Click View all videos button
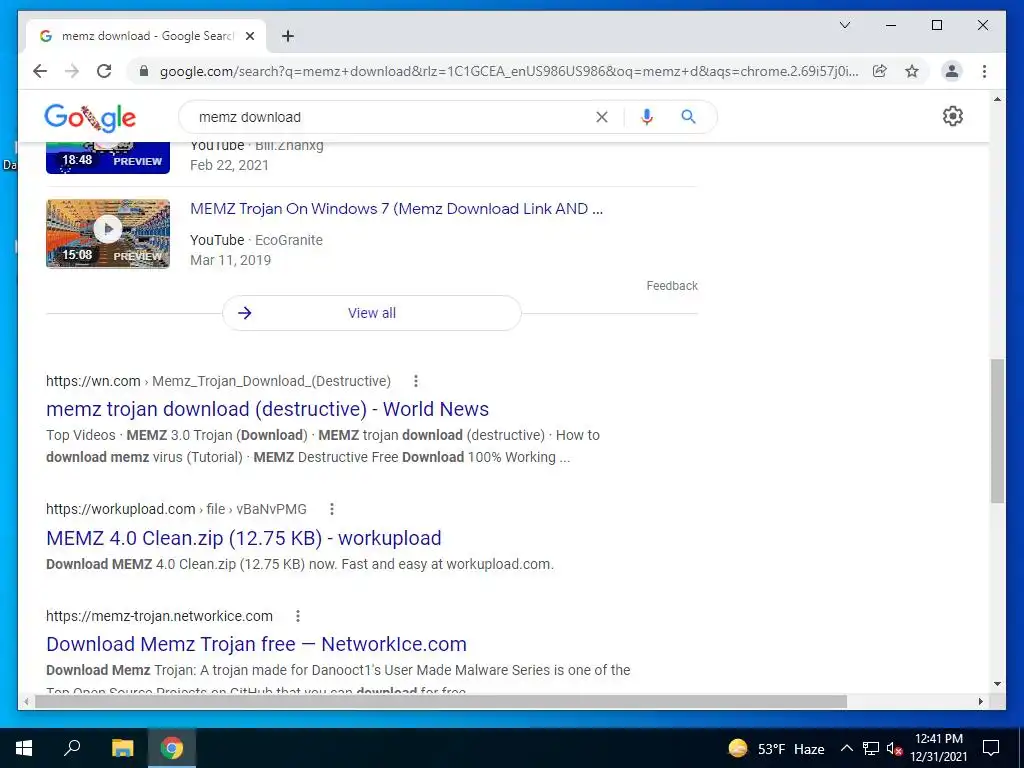The height and width of the screenshot is (768, 1024). [372, 313]
